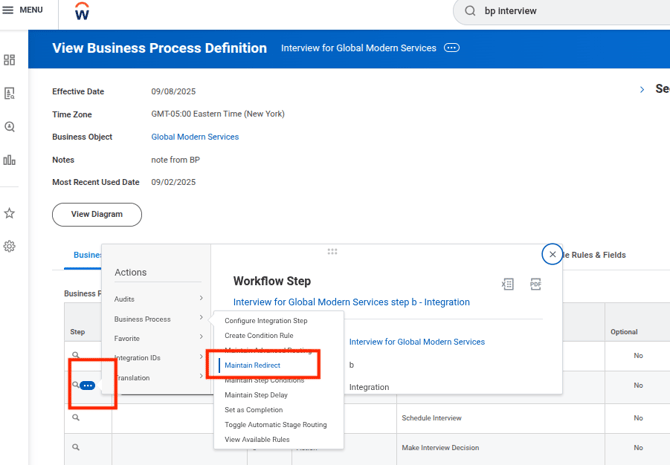Select Set as Completion
The image size is (670, 465).
pyautogui.click(x=254, y=410)
